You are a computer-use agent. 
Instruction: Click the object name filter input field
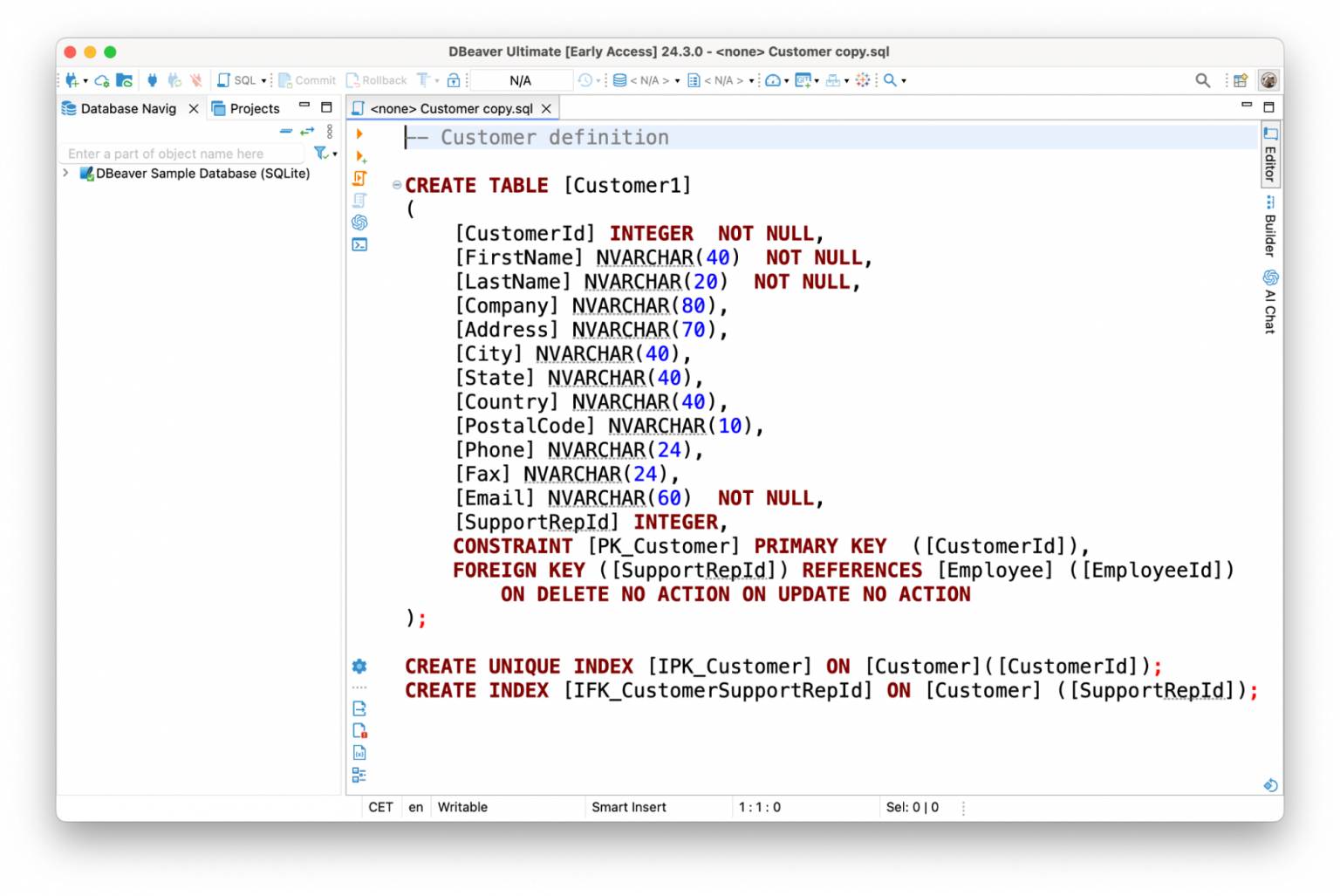[179, 153]
